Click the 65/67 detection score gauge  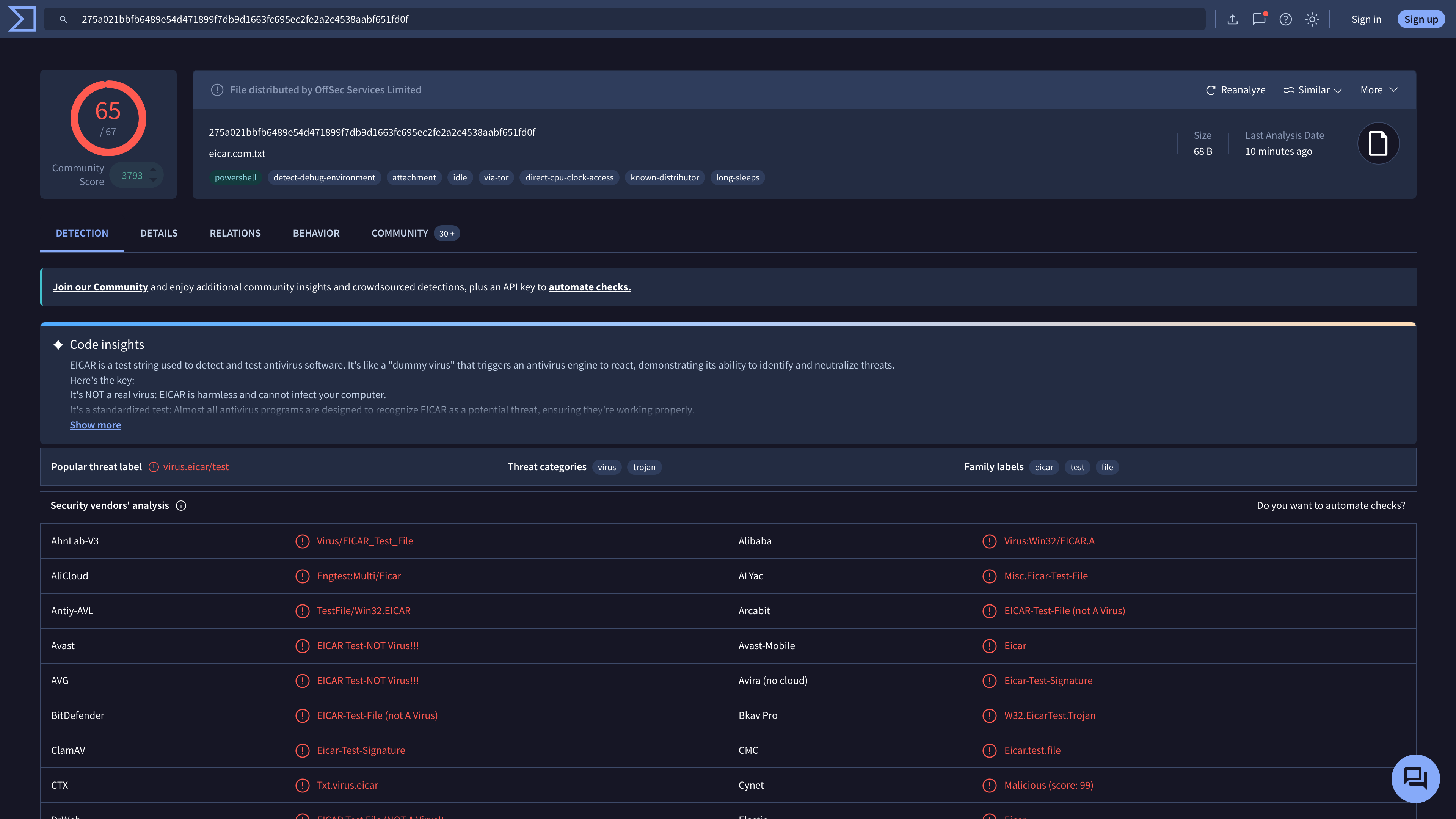[x=108, y=118]
